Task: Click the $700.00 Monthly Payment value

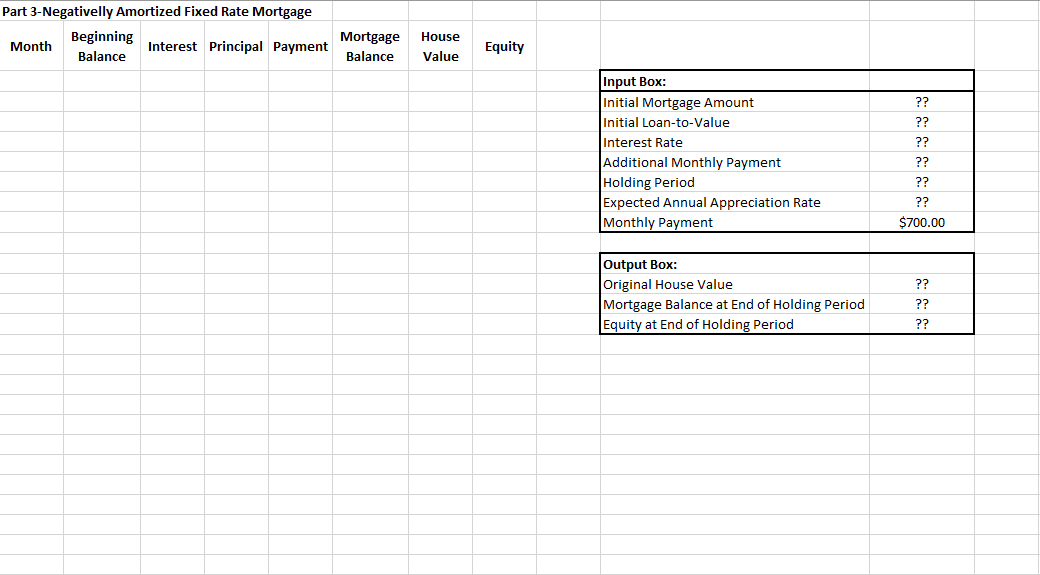Action: (x=922, y=222)
